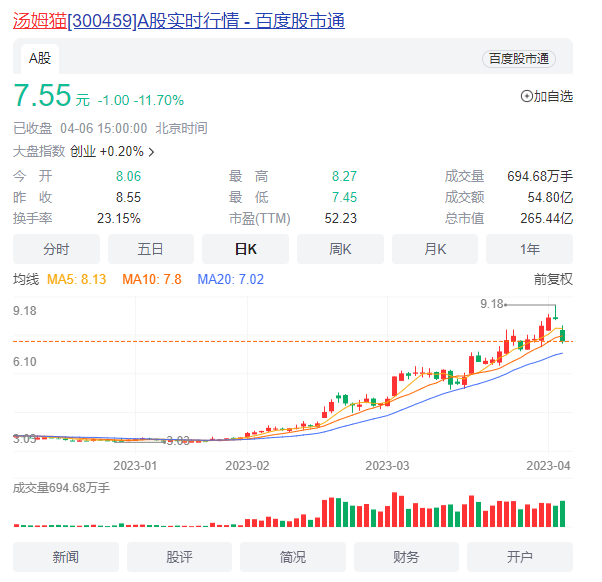This screenshot has width=602, height=582.
Task: Click the 2023-04 date axis label
Action: [x=548, y=466]
